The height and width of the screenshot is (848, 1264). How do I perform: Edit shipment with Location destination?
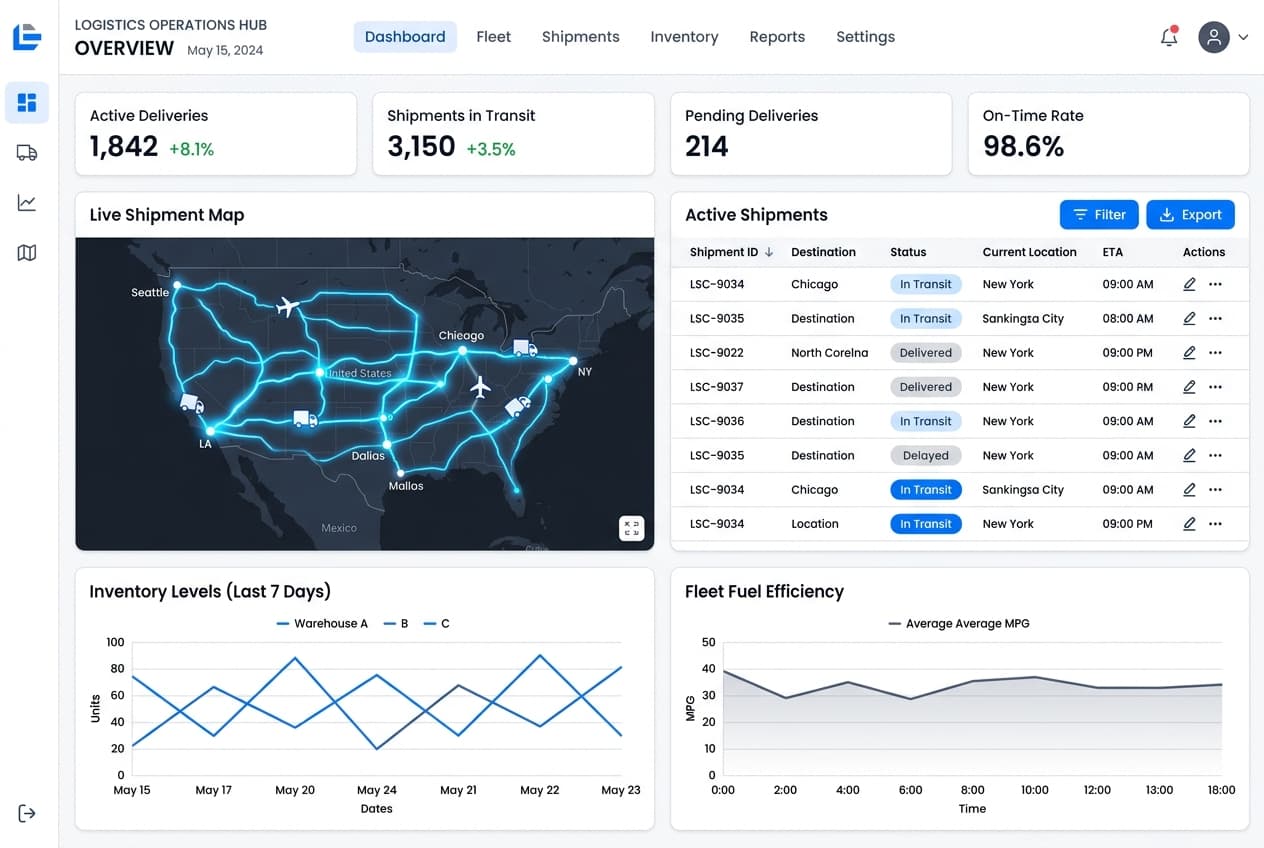point(1189,524)
